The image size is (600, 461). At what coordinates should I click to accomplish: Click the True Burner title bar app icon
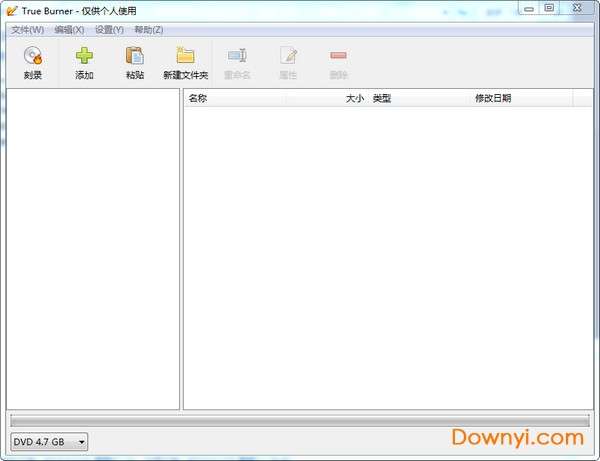[x=12, y=11]
